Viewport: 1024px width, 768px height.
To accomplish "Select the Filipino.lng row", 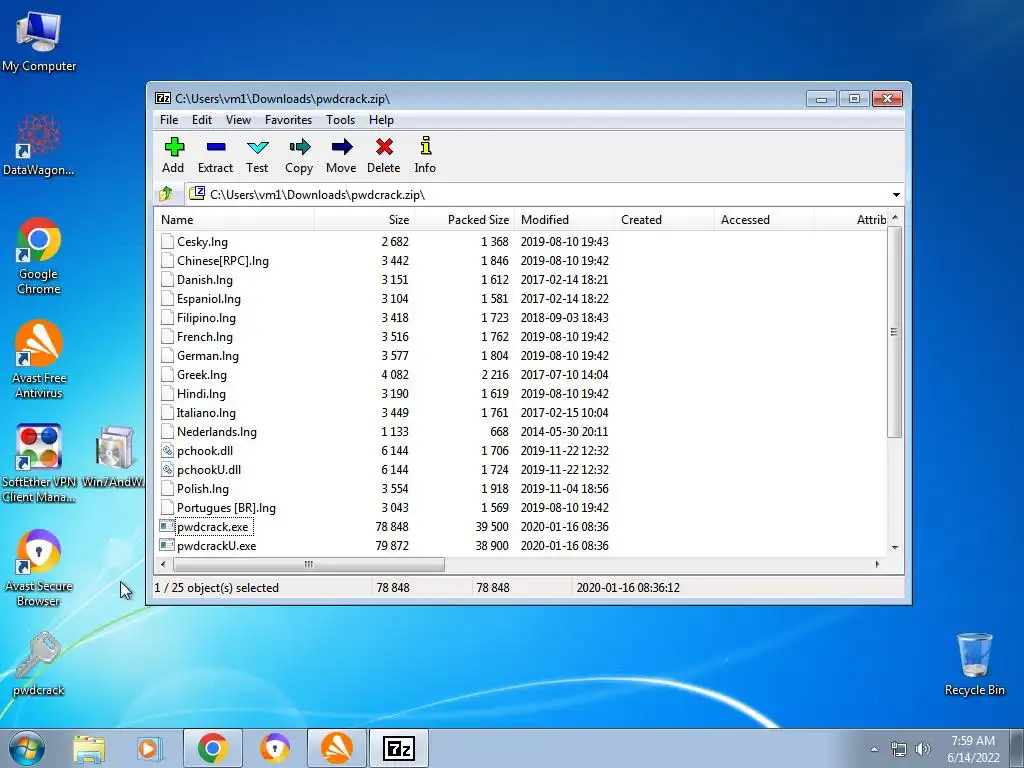I will tap(522, 317).
